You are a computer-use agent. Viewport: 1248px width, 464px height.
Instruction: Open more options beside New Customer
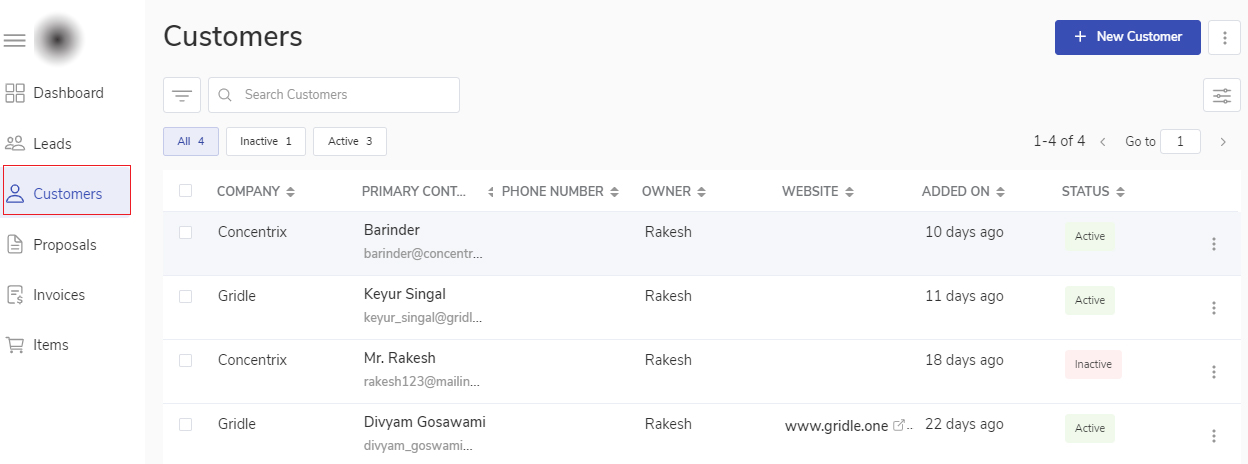point(1224,37)
